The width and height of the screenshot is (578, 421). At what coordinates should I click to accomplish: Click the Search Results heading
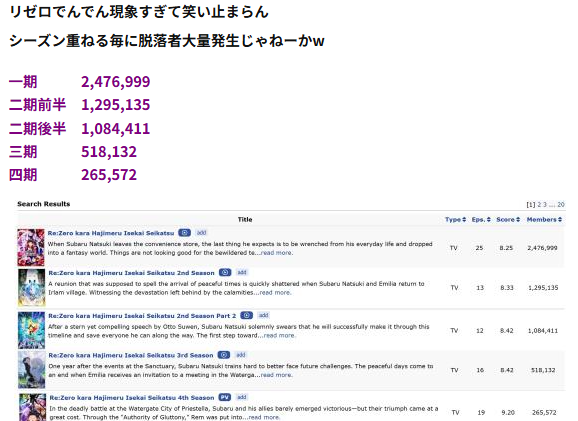point(43,204)
